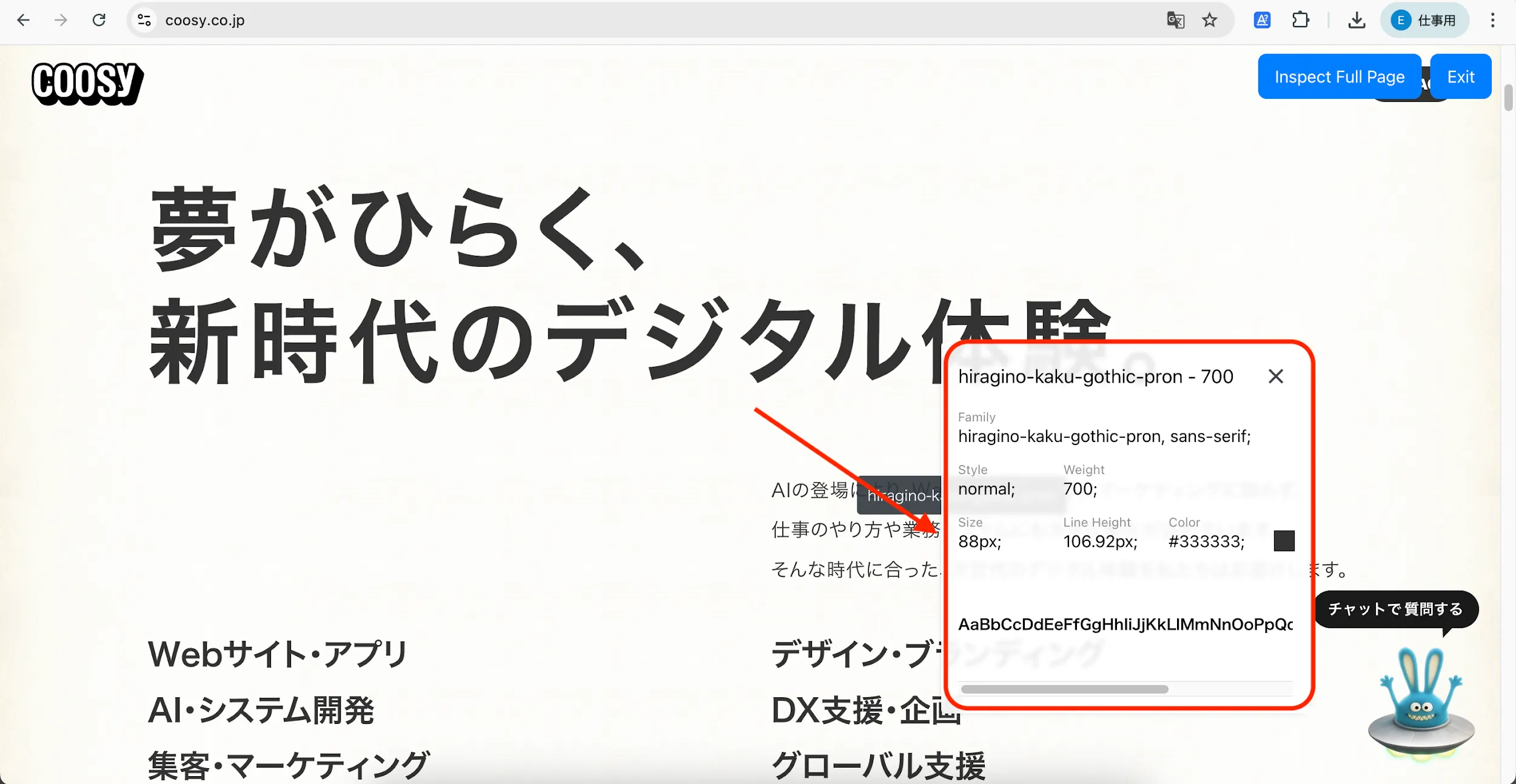This screenshot has height=784, width=1516.
Task: Click the browser back arrow
Action: [23, 20]
